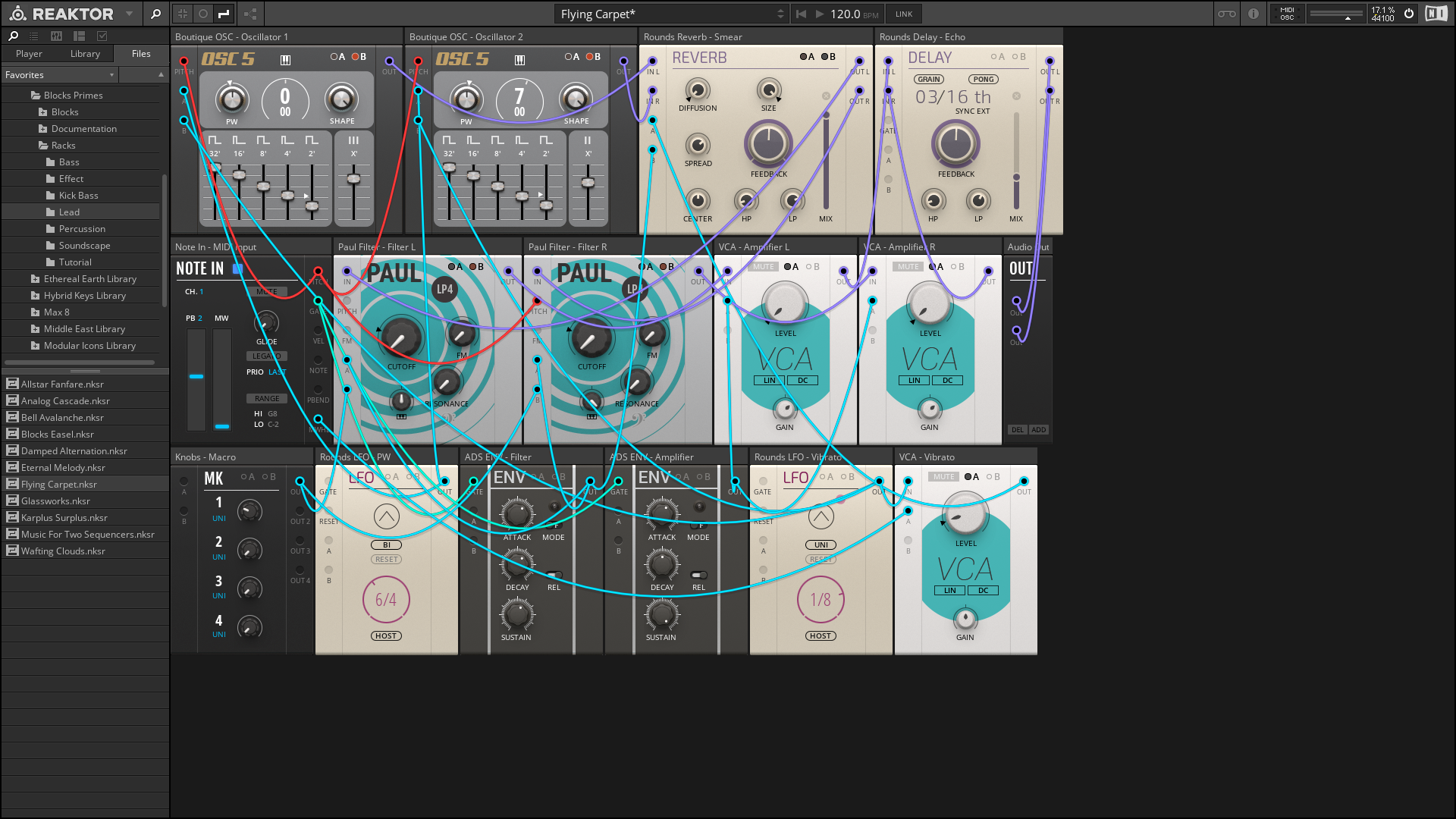The height and width of the screenshot is (819, 1456).
Task: Open the recorder tape icon
Action: (1226, 14)
